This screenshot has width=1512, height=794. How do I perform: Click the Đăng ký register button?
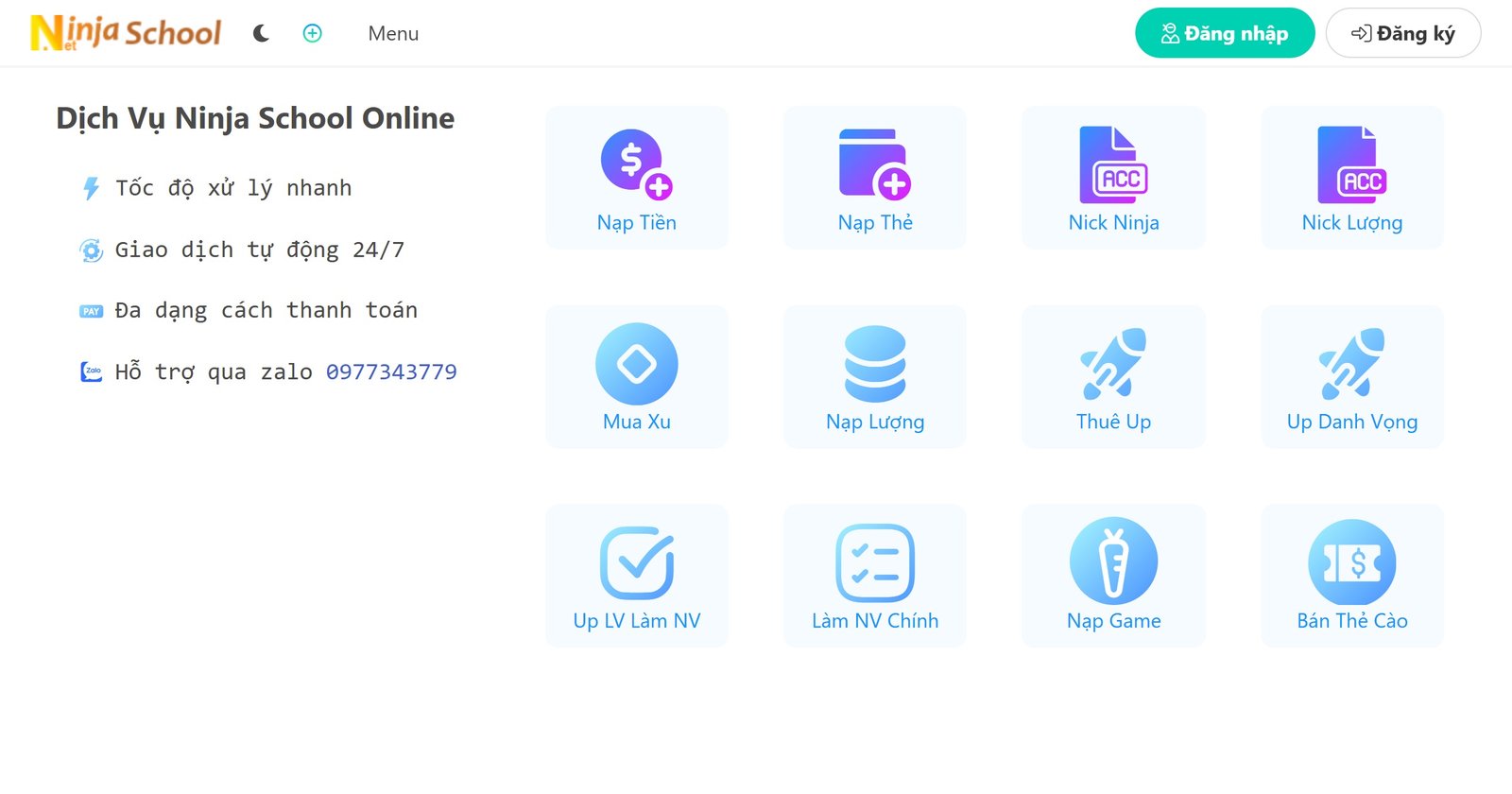(1403, 33)
